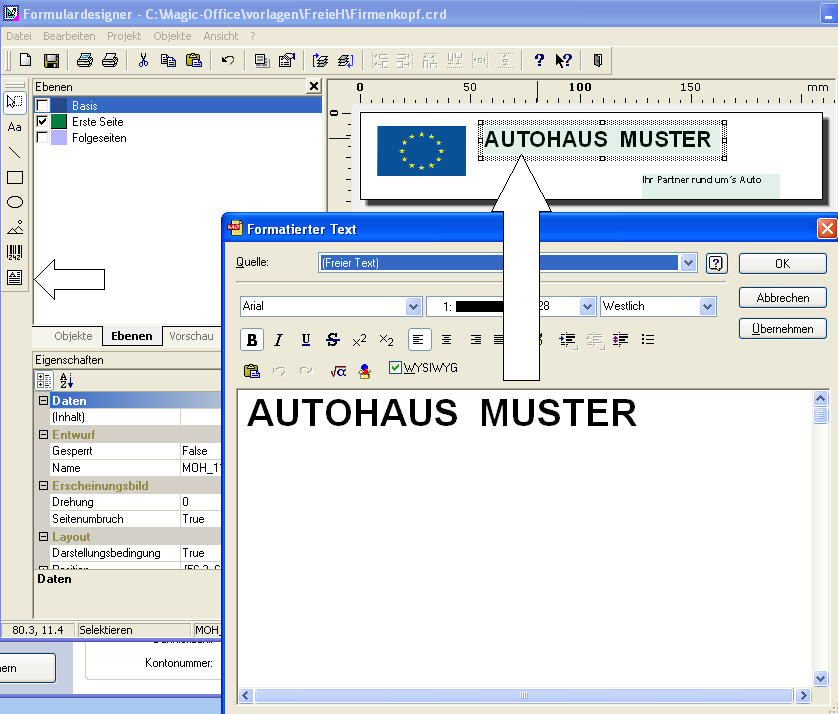This screenshot has height=714, width=838.
Task: Click Paste icon in Formatierter Text dialog
Action: click(x=251, y=371)
